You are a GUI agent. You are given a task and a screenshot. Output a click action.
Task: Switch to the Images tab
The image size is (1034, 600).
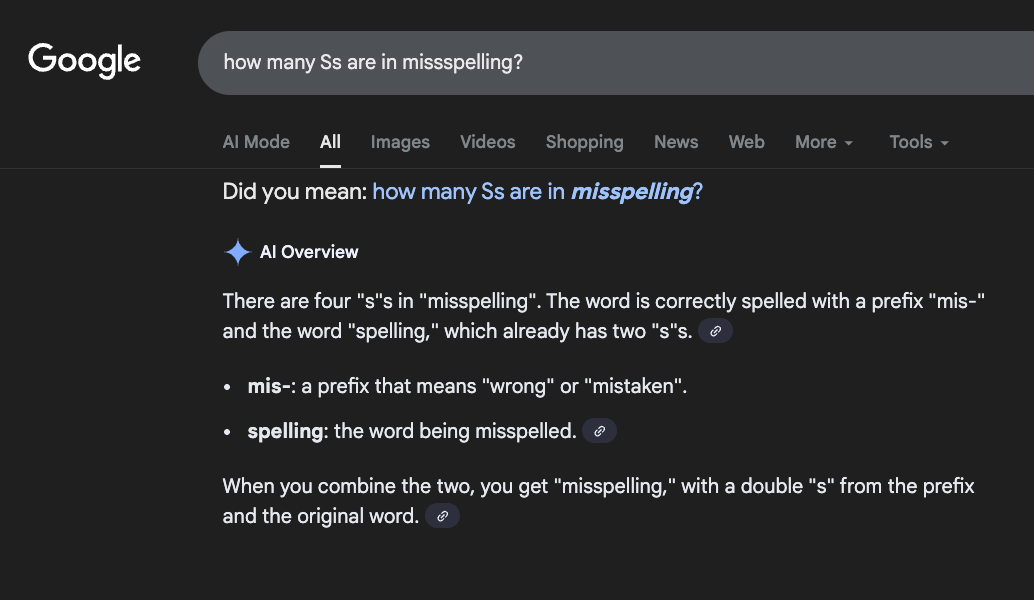[x=400, y=142]
